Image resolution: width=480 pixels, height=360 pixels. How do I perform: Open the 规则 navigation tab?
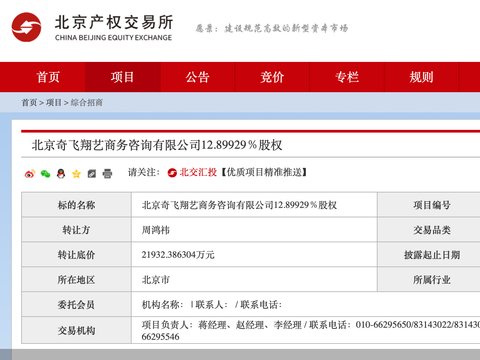(421, 77)
